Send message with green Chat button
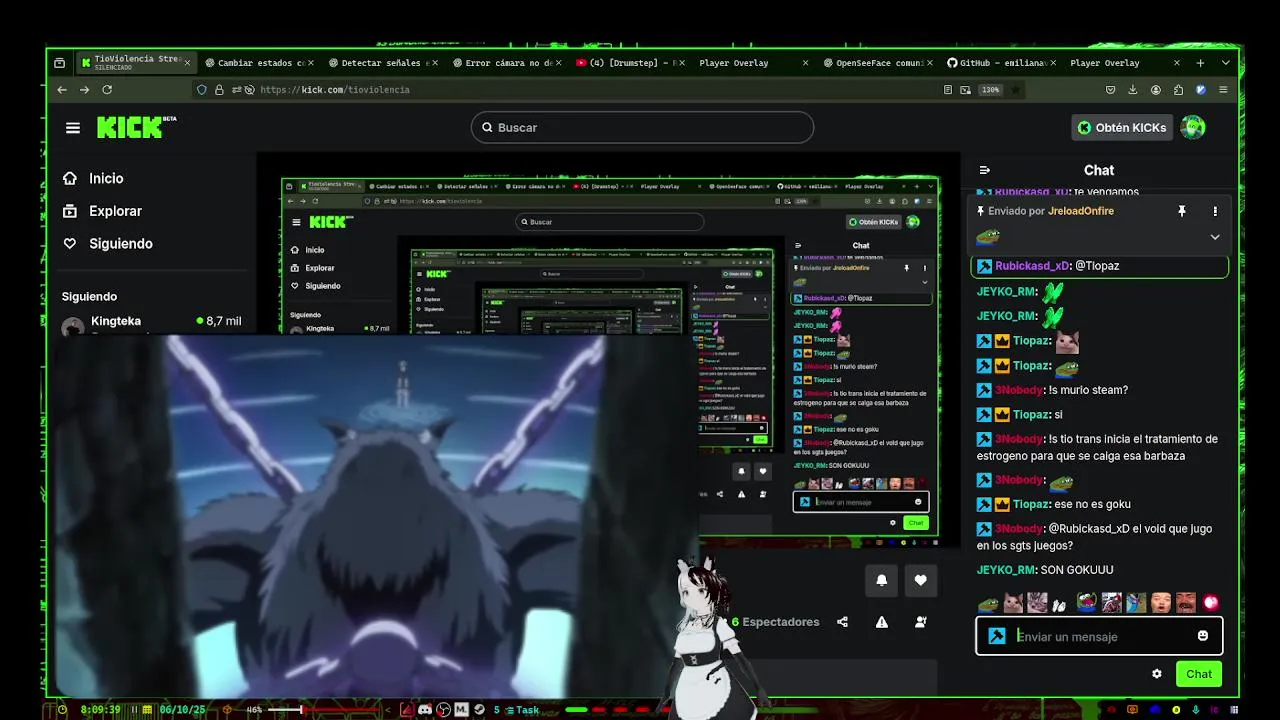 click(1199, 674)
